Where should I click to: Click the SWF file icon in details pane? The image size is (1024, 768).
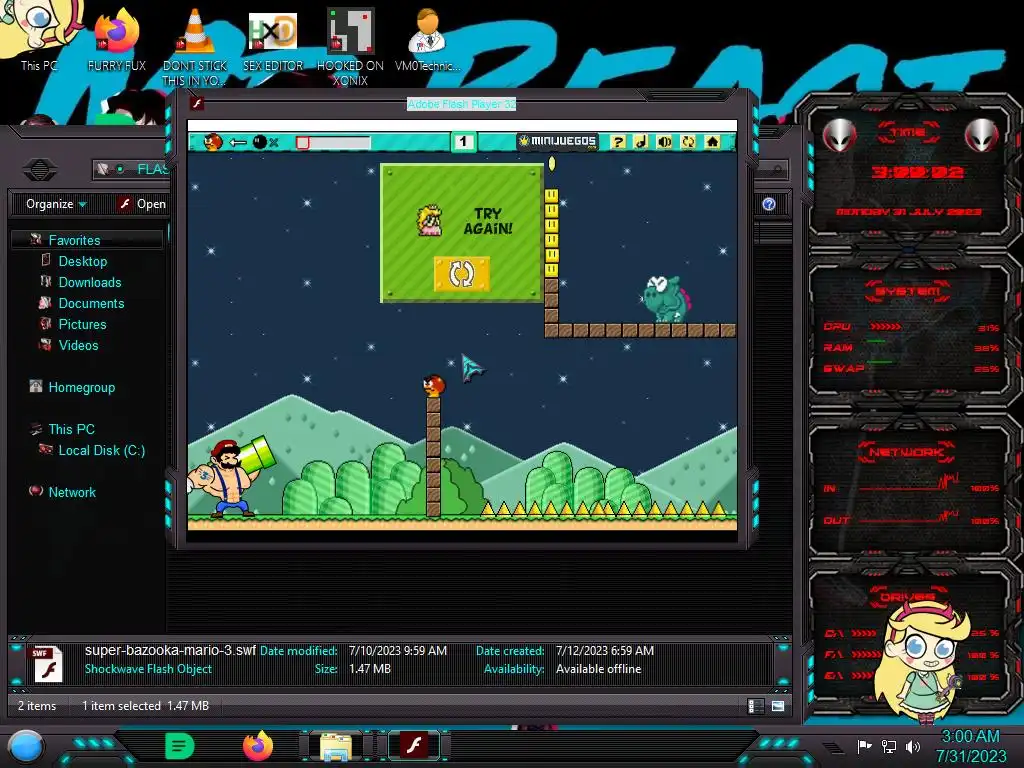coord(48,664)
